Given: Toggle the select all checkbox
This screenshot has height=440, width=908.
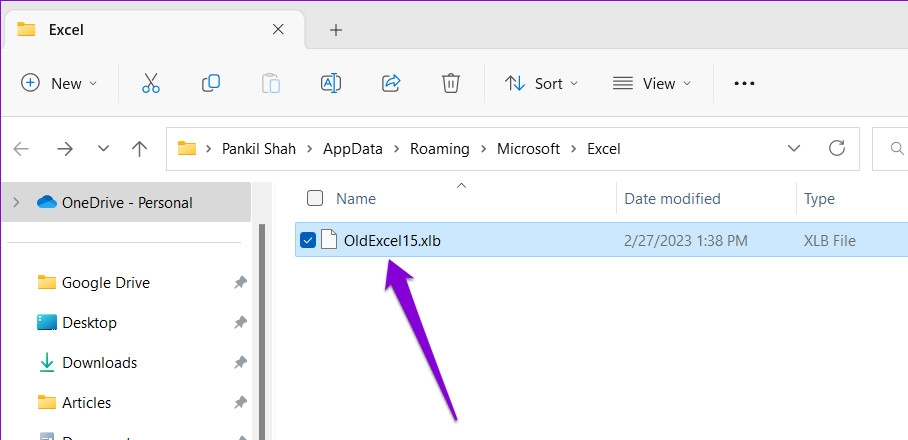Looking at the screenshot, I should coord(314,199).
